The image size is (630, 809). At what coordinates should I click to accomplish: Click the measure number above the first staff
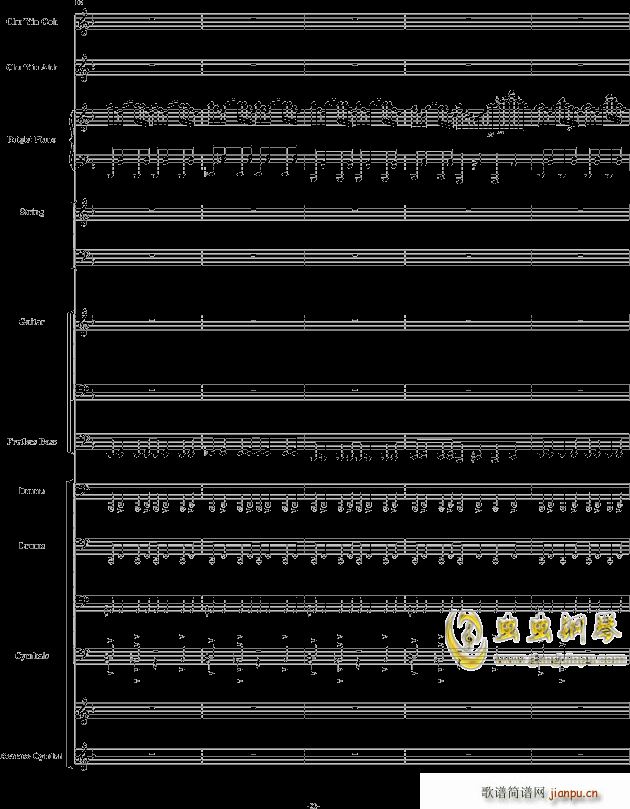click(80, 3)
